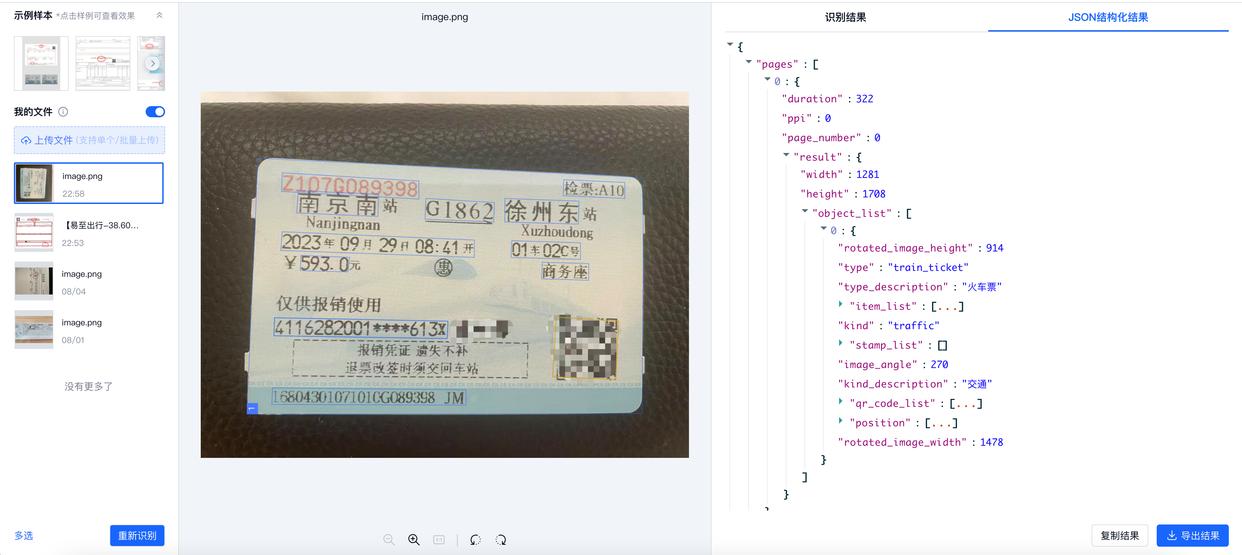Select image.png file dated 08/01
Screen dimensions: 1242x555
(89, 330)
